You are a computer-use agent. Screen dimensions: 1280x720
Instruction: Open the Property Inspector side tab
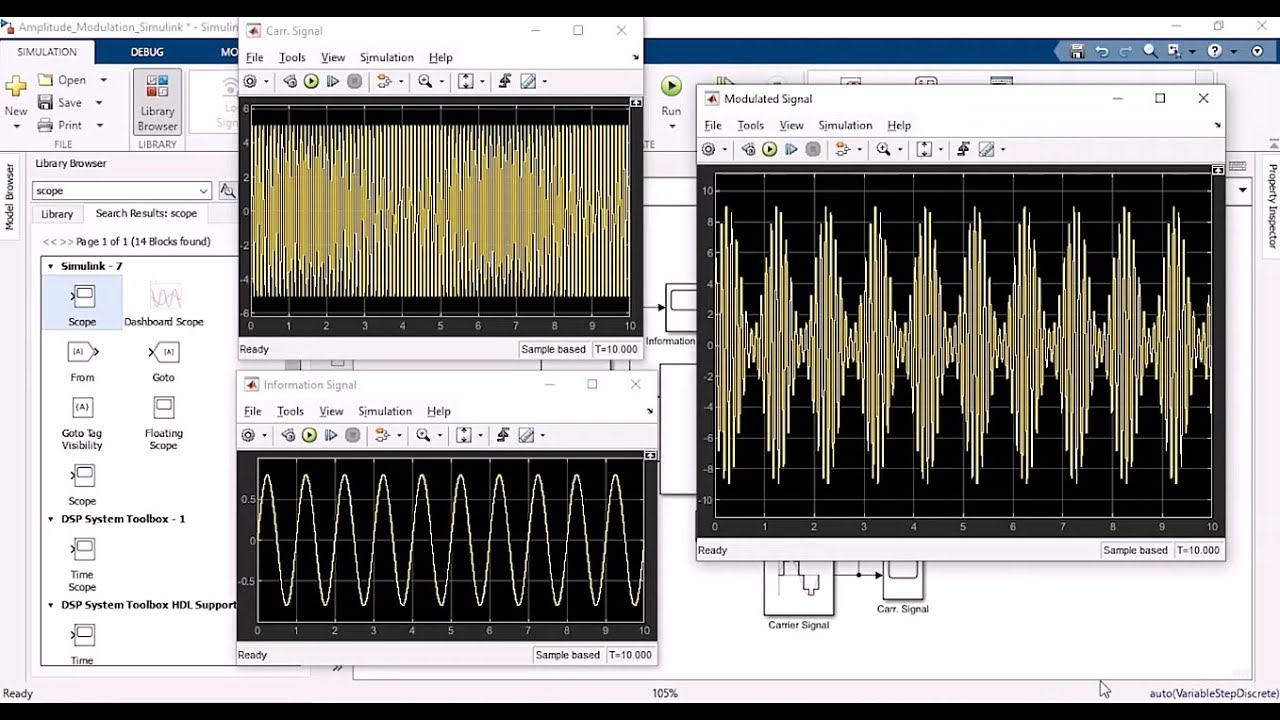coord(1272,204)
